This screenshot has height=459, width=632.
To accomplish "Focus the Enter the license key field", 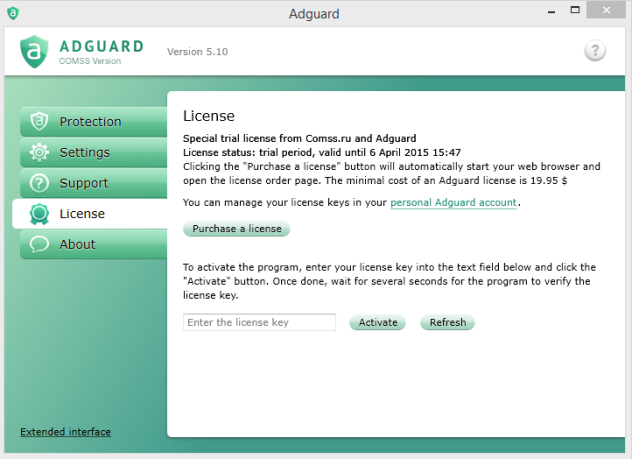I will (259, 322).
